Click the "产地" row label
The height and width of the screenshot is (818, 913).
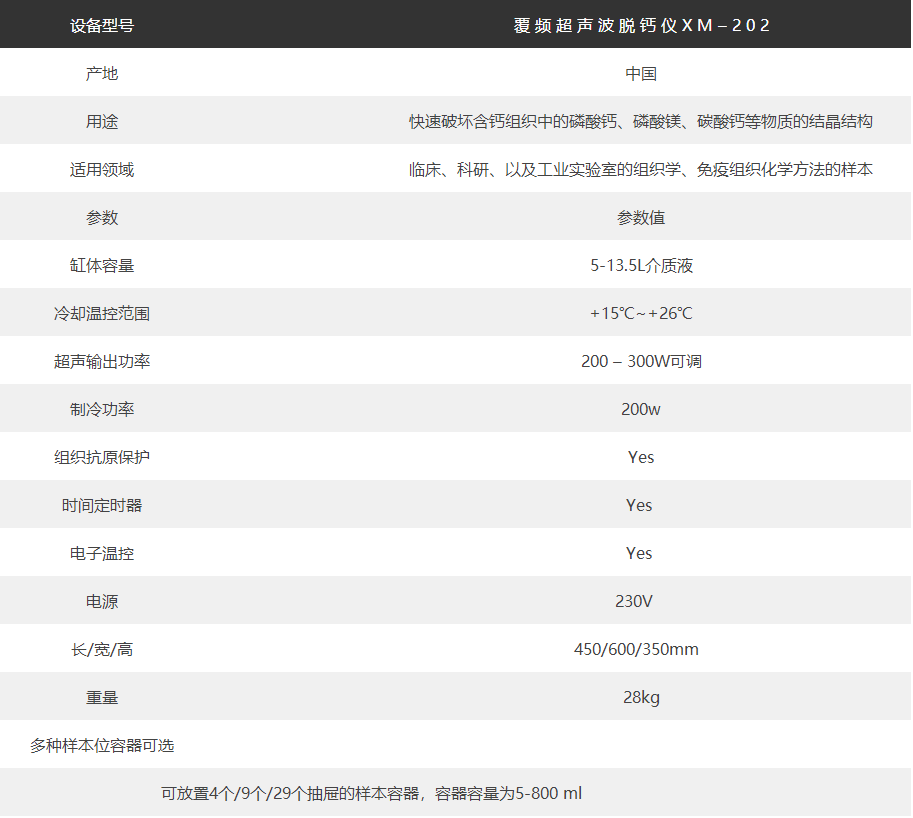(102, 74)
